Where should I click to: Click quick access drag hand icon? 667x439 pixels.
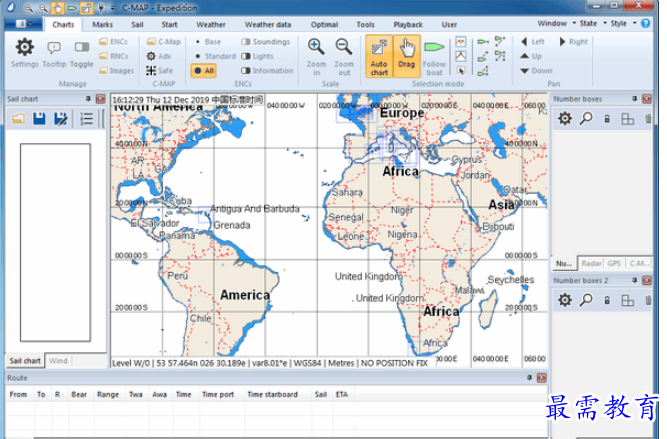[x=57, y=8]
